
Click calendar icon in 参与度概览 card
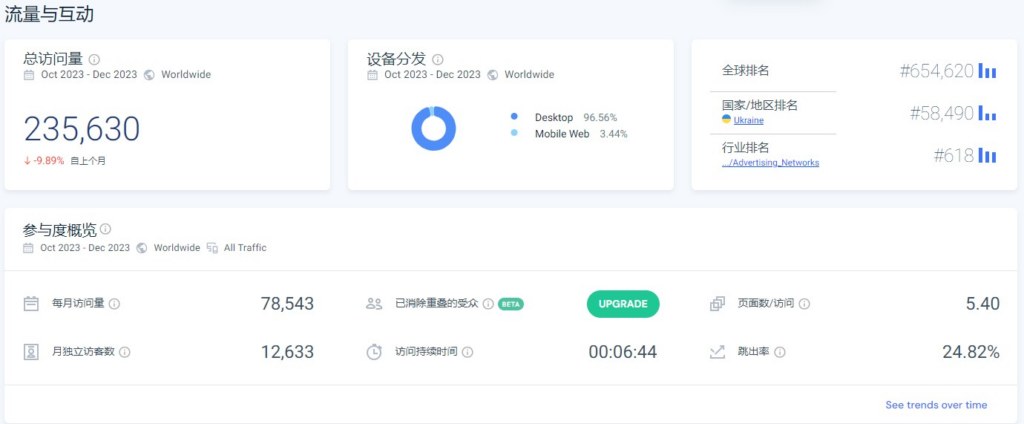28,248
